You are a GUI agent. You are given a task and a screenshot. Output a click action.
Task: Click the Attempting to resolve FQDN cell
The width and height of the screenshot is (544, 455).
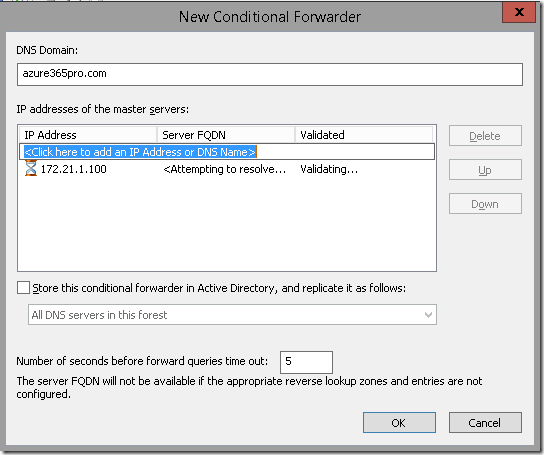(x=224, y=169)
